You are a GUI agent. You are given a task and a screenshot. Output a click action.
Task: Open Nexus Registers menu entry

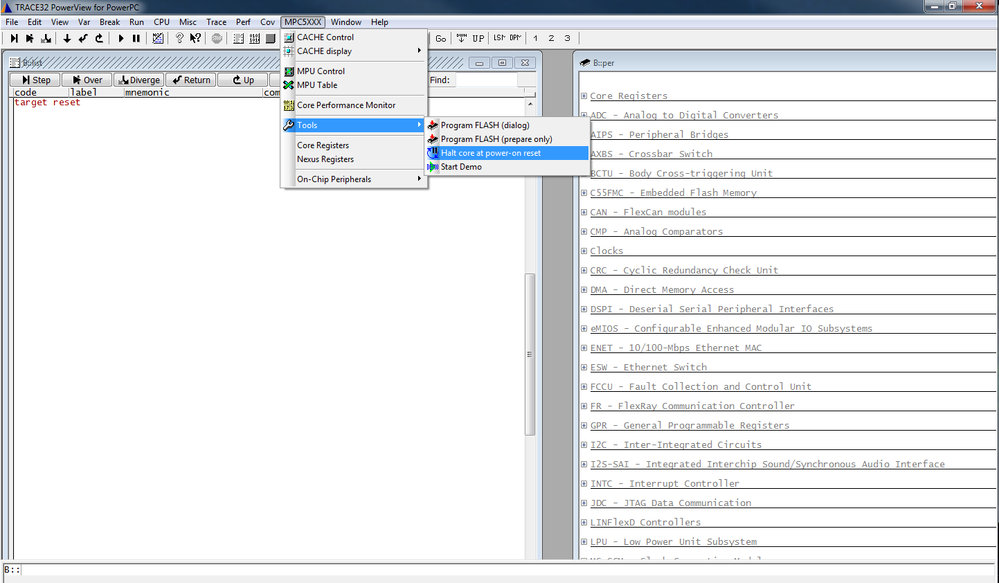click(x=354, y=159)
